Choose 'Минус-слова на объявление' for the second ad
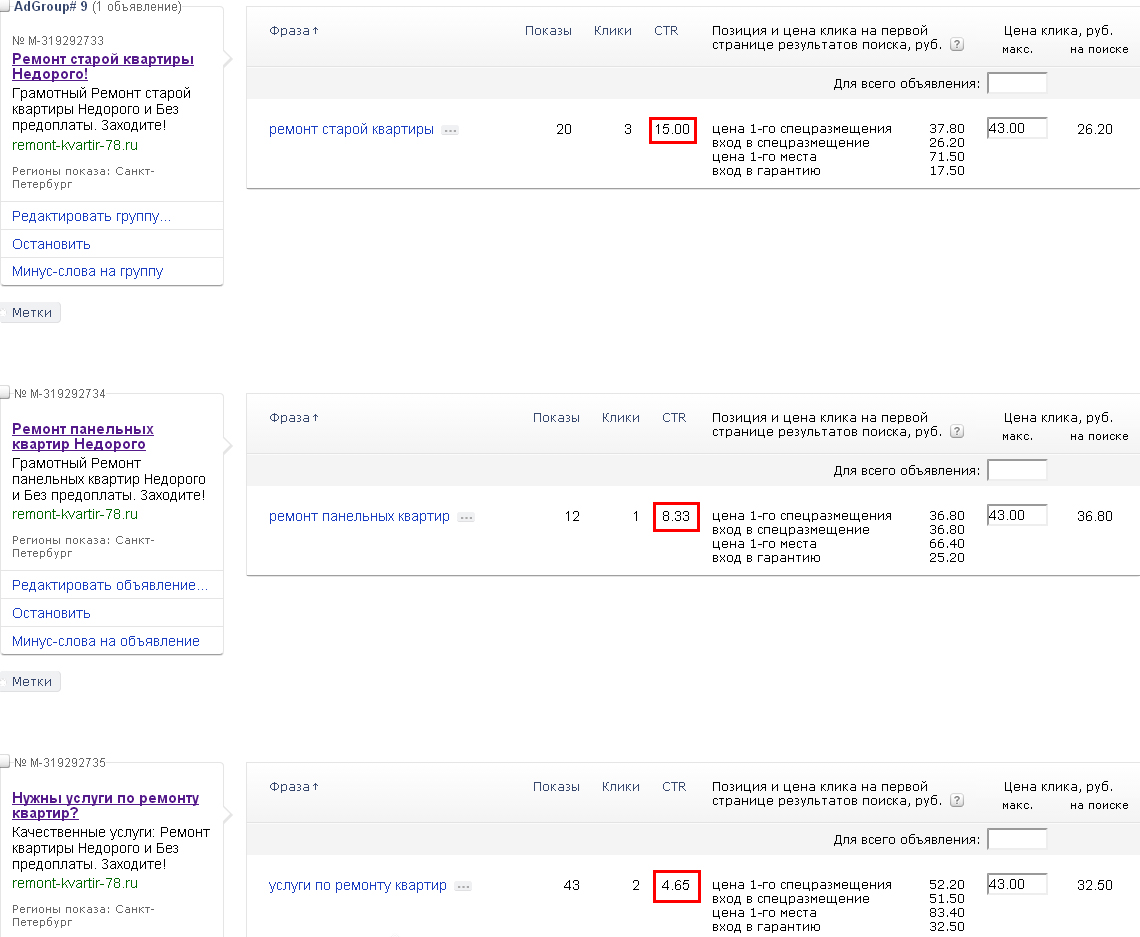1140x937 pixels. coord(106,641)
